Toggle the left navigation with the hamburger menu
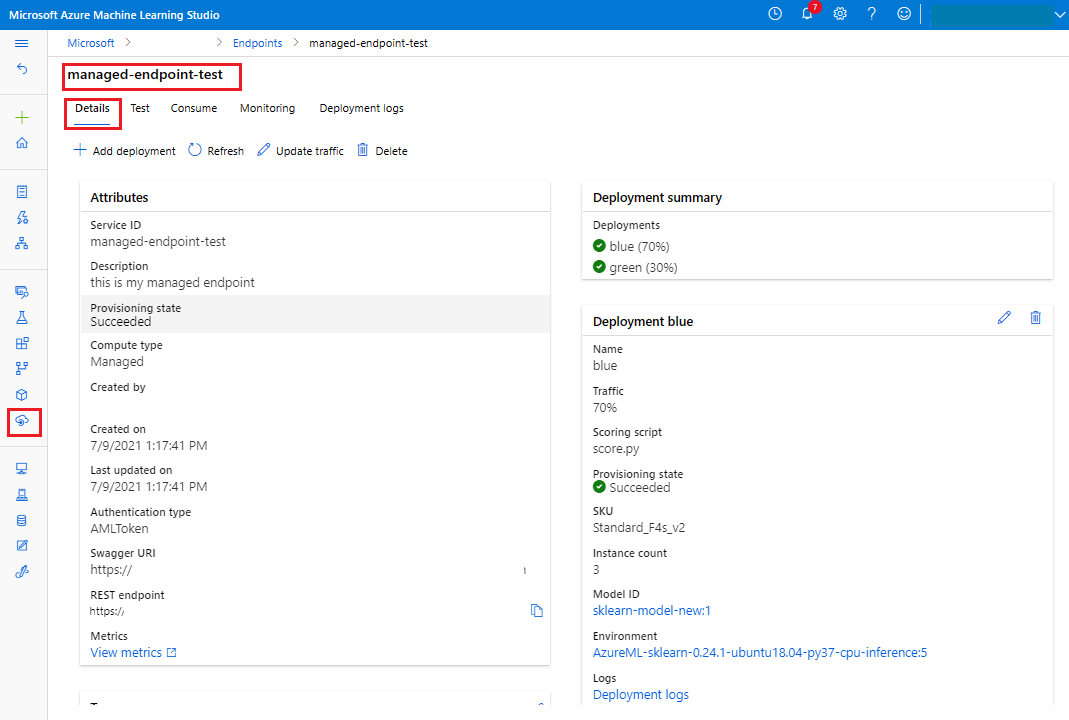This screenshot has height=720, width=1069. (x=21, y=43)
